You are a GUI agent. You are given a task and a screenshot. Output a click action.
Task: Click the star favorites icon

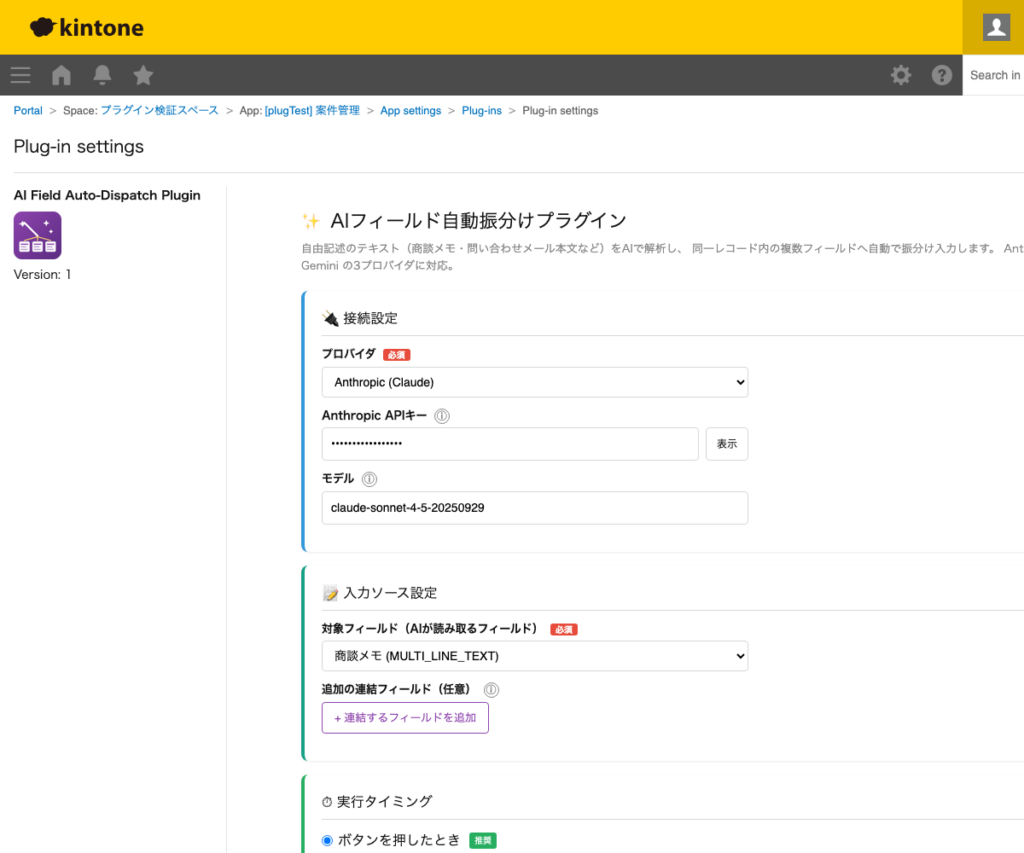142,75
